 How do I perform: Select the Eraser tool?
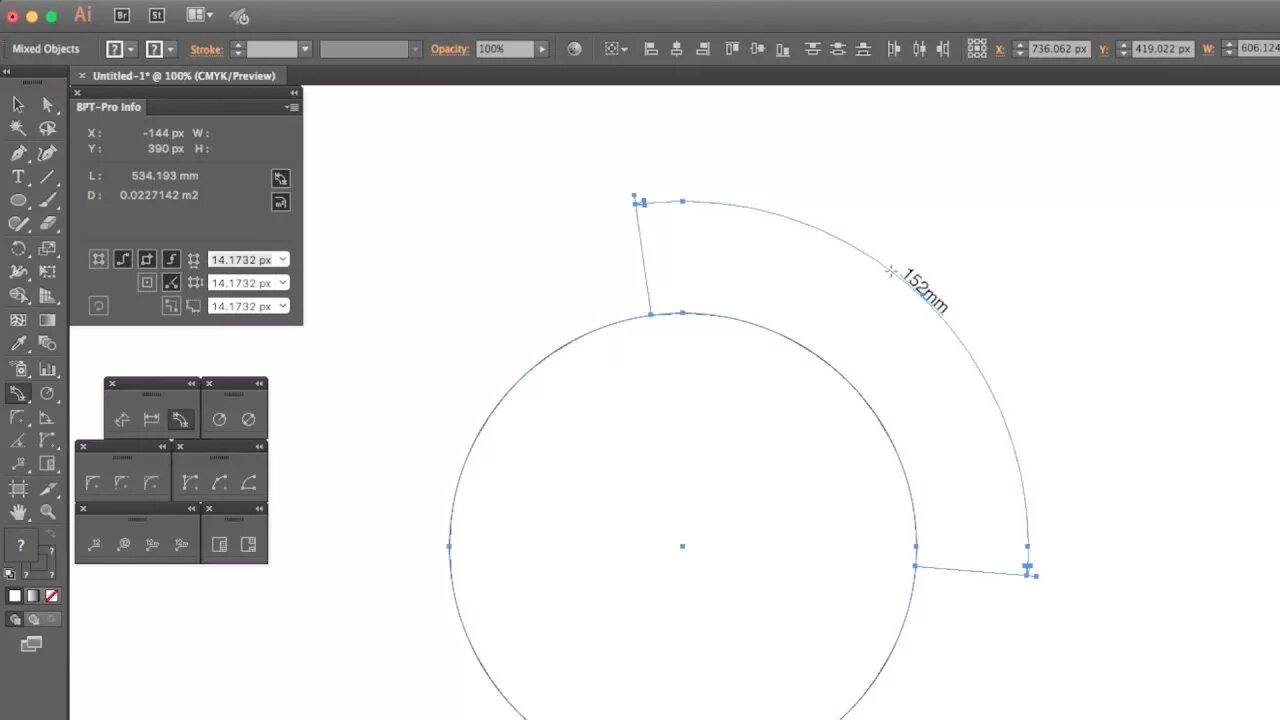click(47, 224)
